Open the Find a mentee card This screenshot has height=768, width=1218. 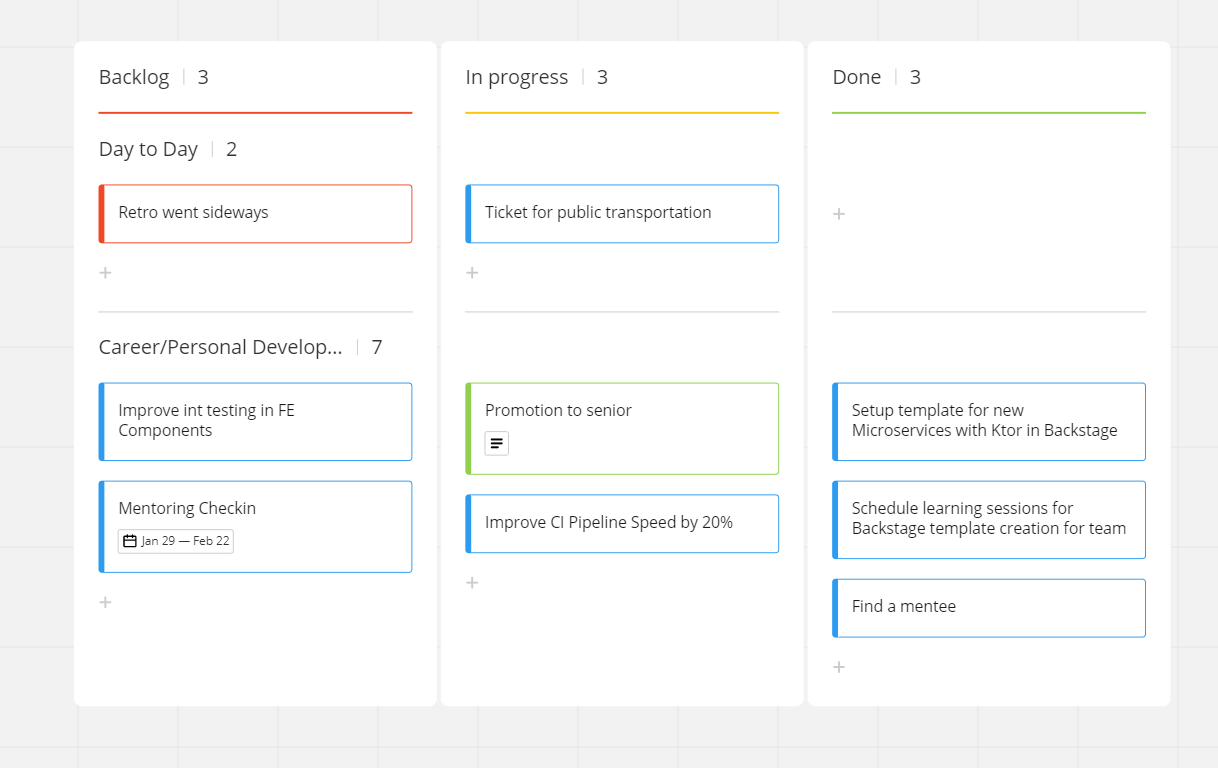coord(988,607)
